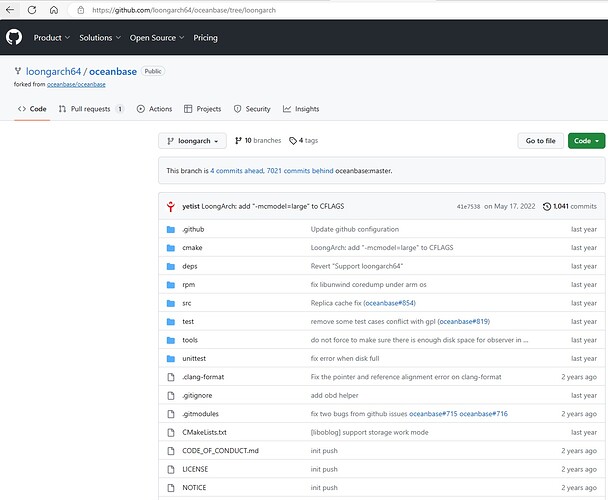Click the Public badge next to oceanbase
Viewport: 608px width, 500px height.
click(153, 71)
